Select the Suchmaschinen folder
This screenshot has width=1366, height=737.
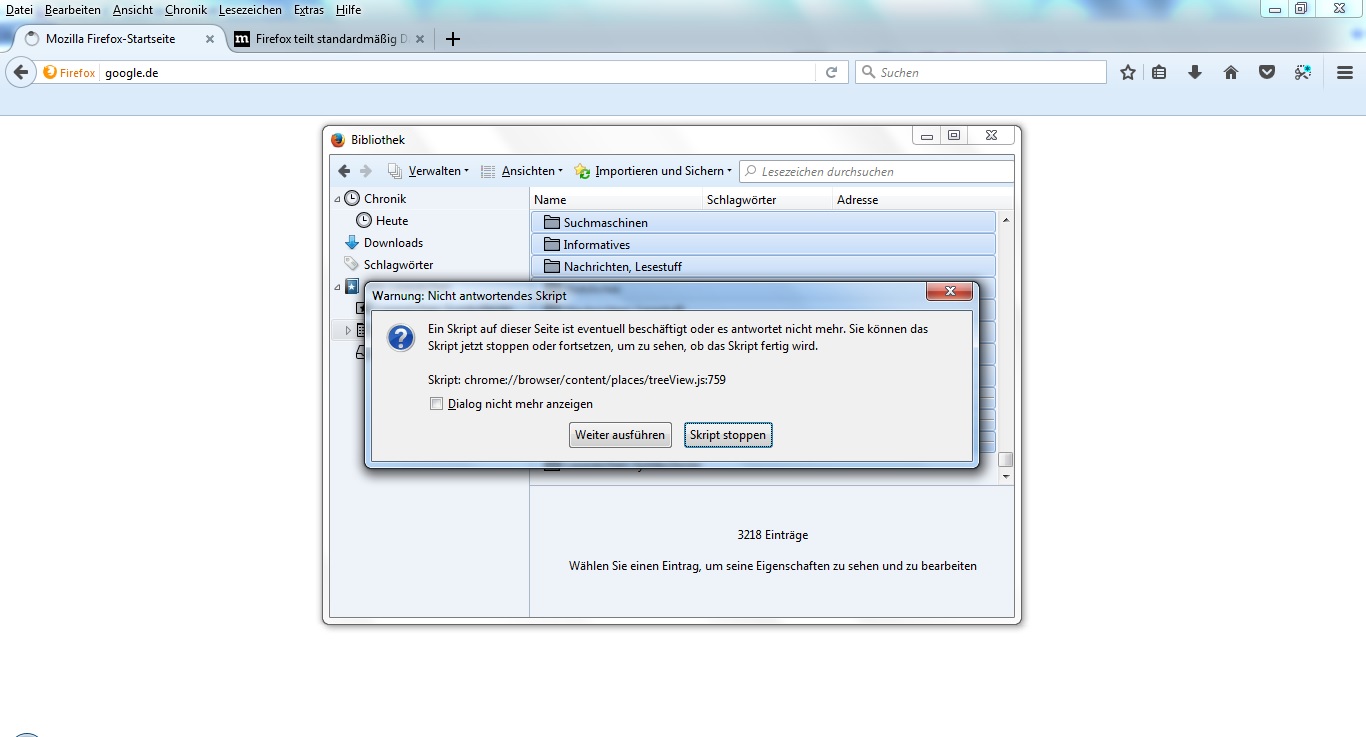point(763,222)
